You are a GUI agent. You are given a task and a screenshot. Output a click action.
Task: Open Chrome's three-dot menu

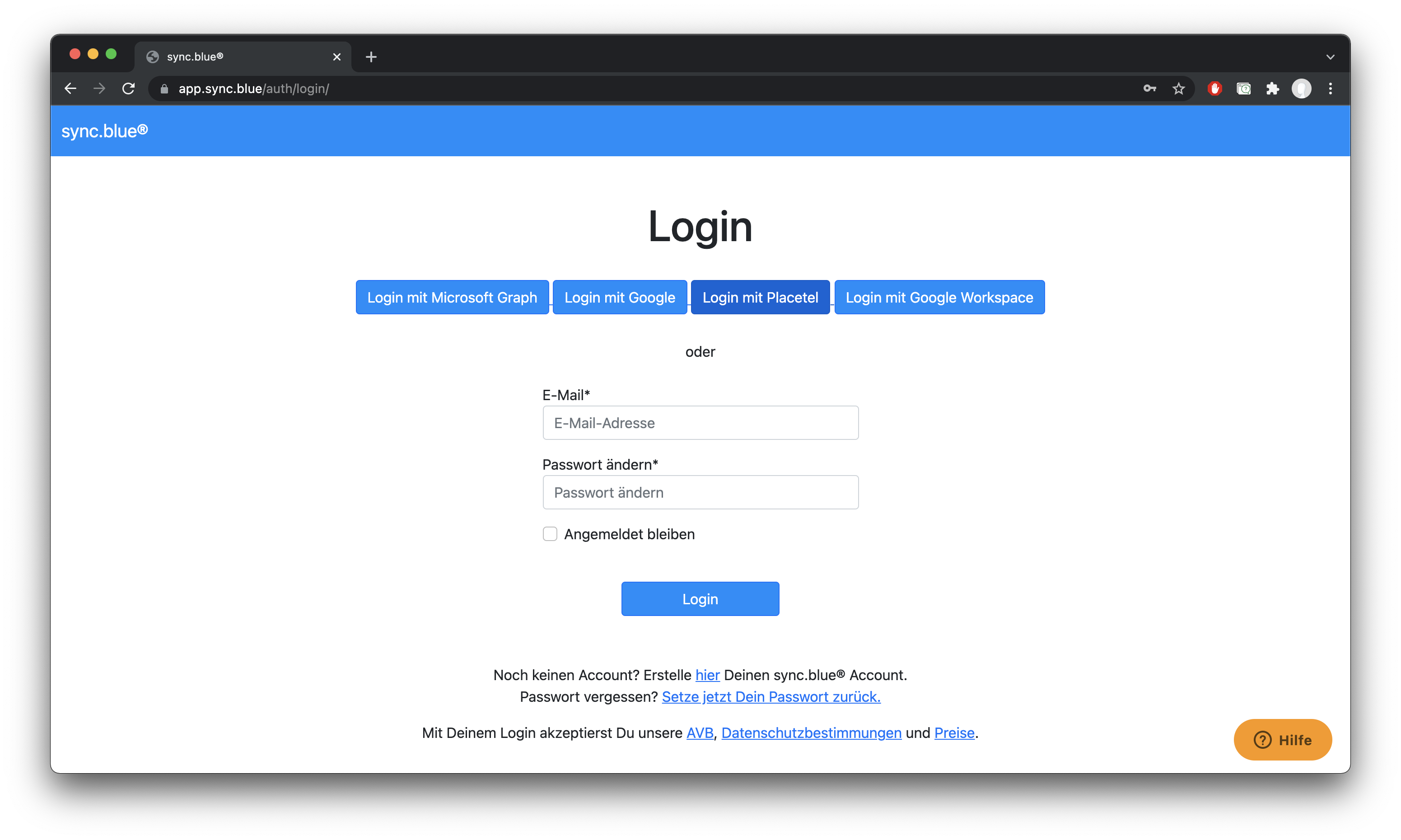click(1330, 89)
